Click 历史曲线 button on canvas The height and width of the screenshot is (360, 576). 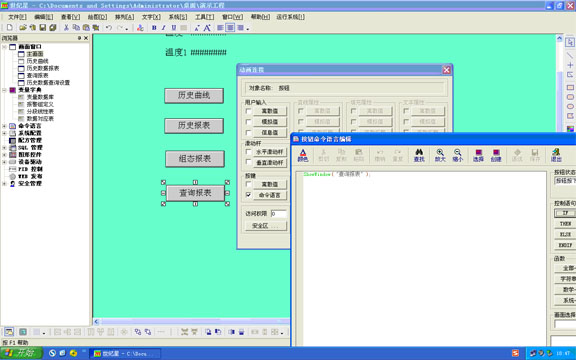194,96
